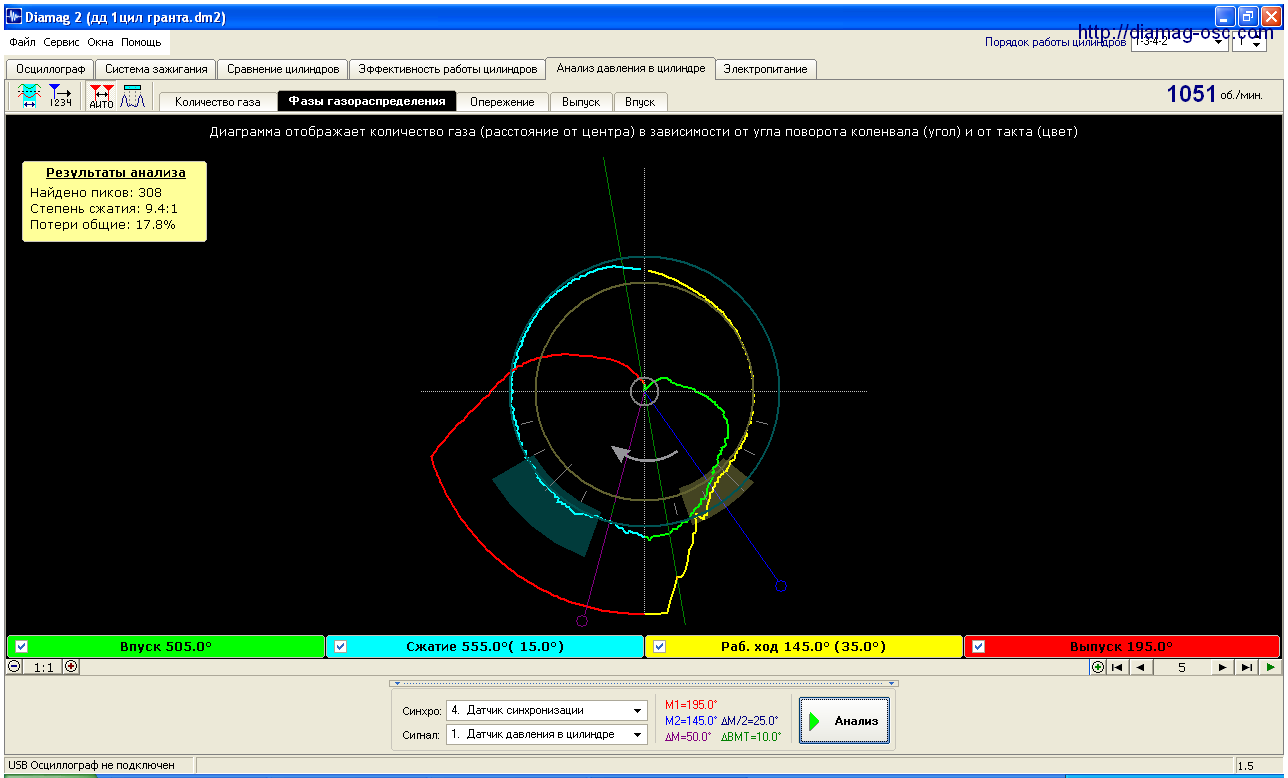Go to the next frame
This screenshot has height=778, width=1288.
coord(1222,667)
